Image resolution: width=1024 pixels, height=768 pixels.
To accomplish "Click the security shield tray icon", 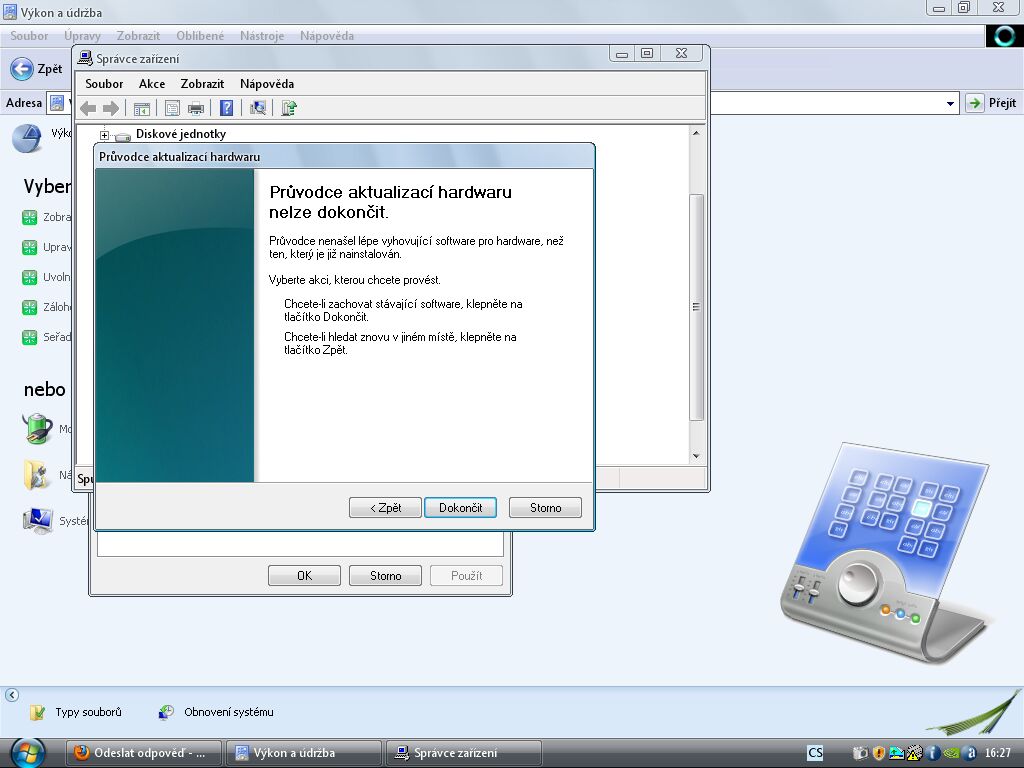I will pyautogui.click(x=878, y=753).
